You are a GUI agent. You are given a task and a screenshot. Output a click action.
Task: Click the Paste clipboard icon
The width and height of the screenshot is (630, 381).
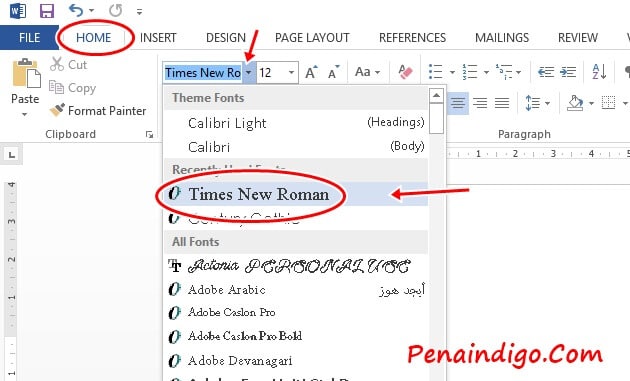point(26,74)
